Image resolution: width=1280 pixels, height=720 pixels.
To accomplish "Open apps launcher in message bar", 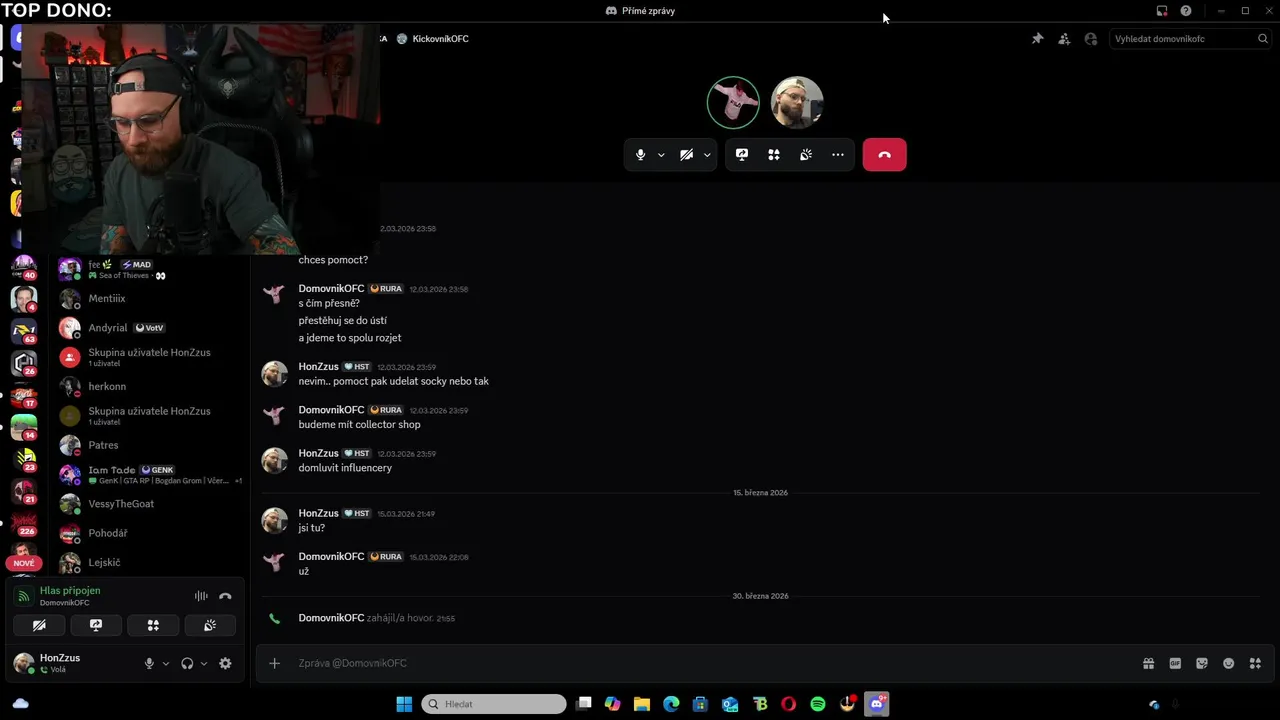I will pos(1256,663).
